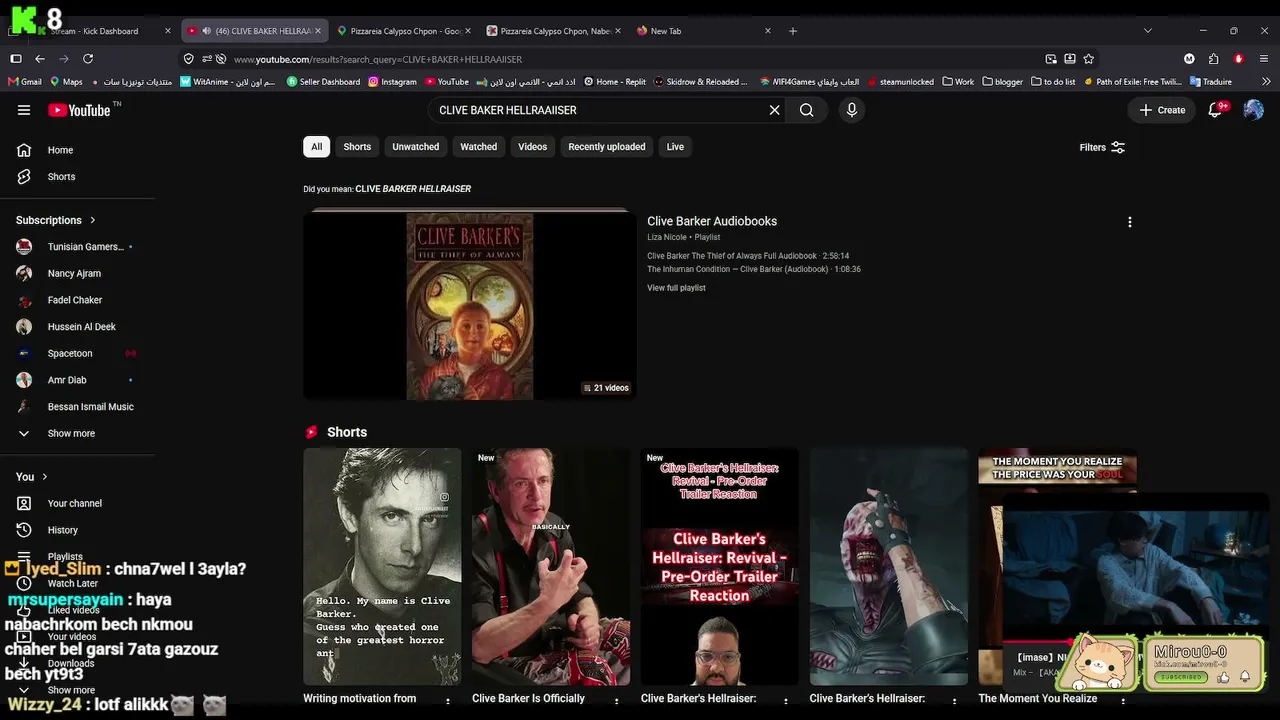Open the blogger bookmarks folder
This screenshot has width=1280, height=720.
click(1002, 82)
